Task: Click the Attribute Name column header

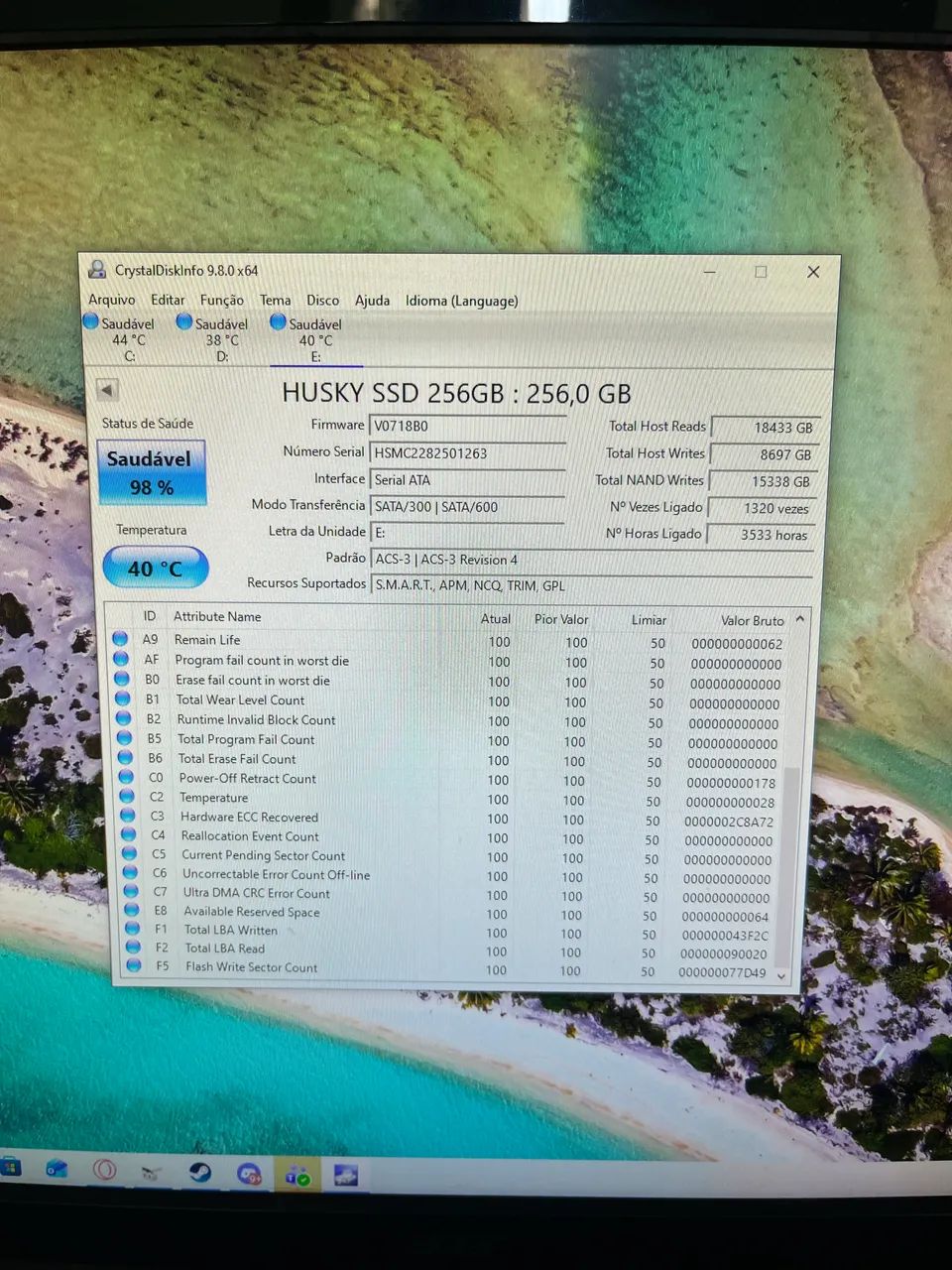Action: pos(217,616)
